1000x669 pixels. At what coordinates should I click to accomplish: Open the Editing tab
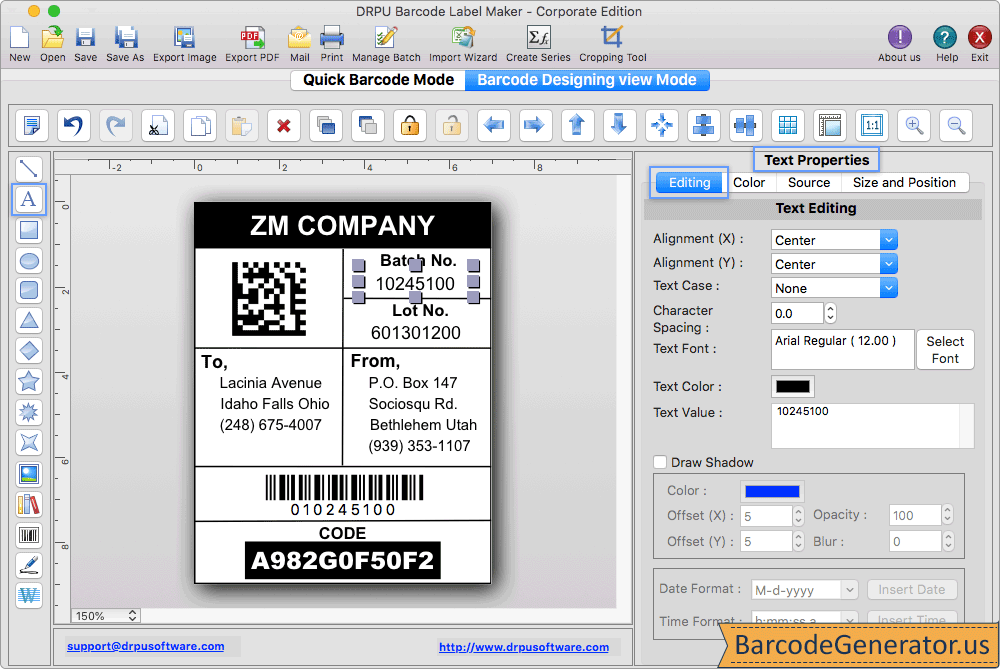pyautogui.click(x=689, y=182)
